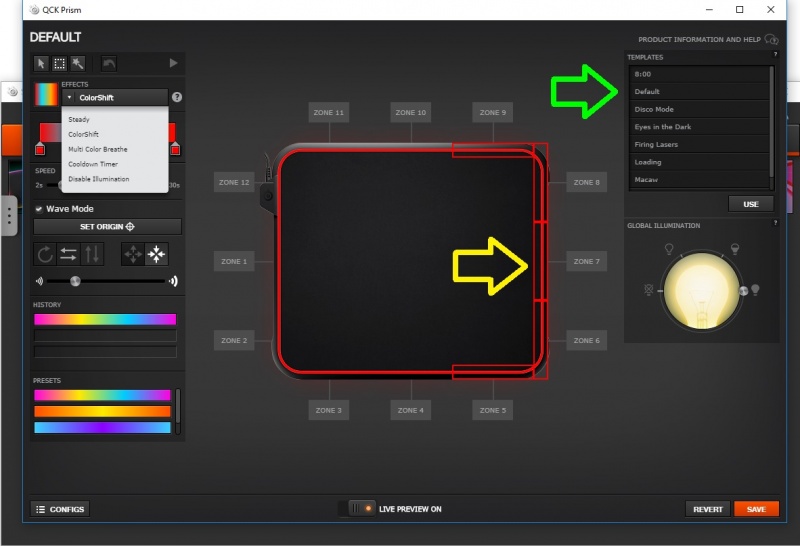
Task: Toggle the Wave Mode checkbox
Action: click(39, 209)
